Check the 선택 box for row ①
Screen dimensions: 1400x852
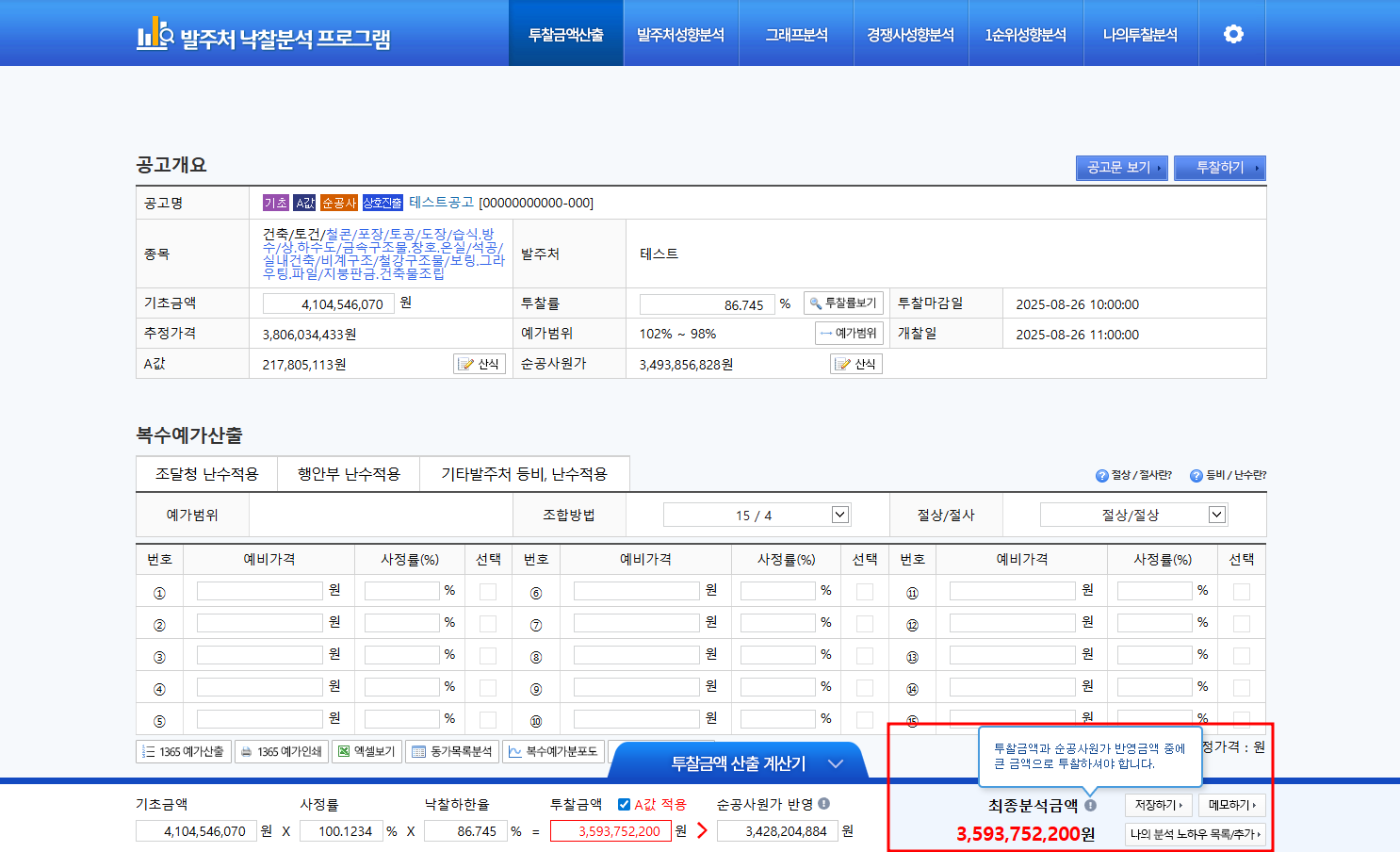pos(488,592)
